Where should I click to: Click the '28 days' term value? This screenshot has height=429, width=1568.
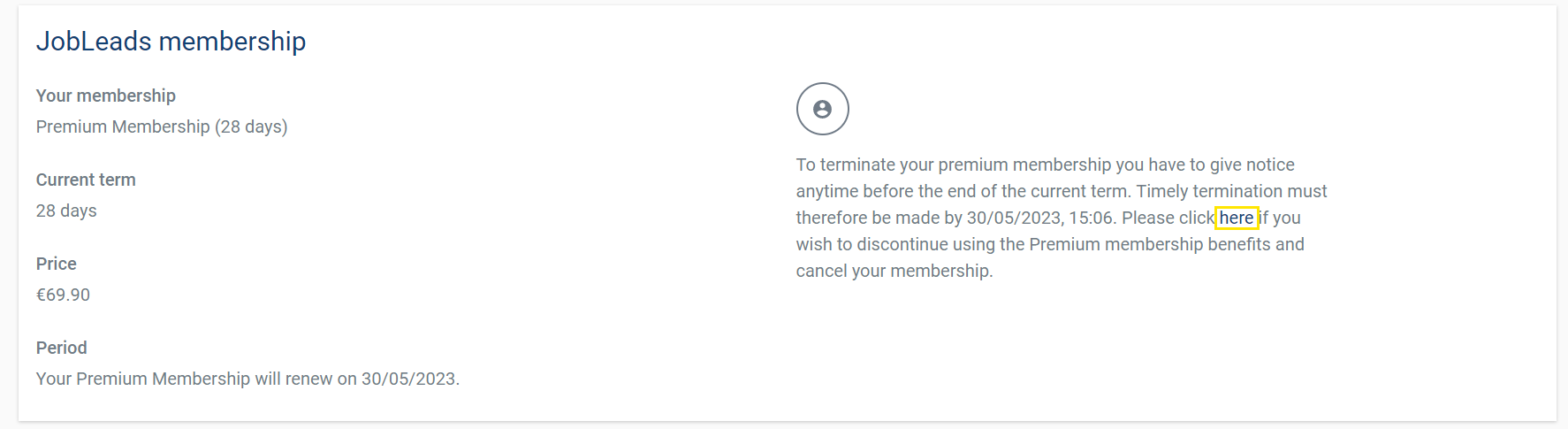(x=66, y=211)
